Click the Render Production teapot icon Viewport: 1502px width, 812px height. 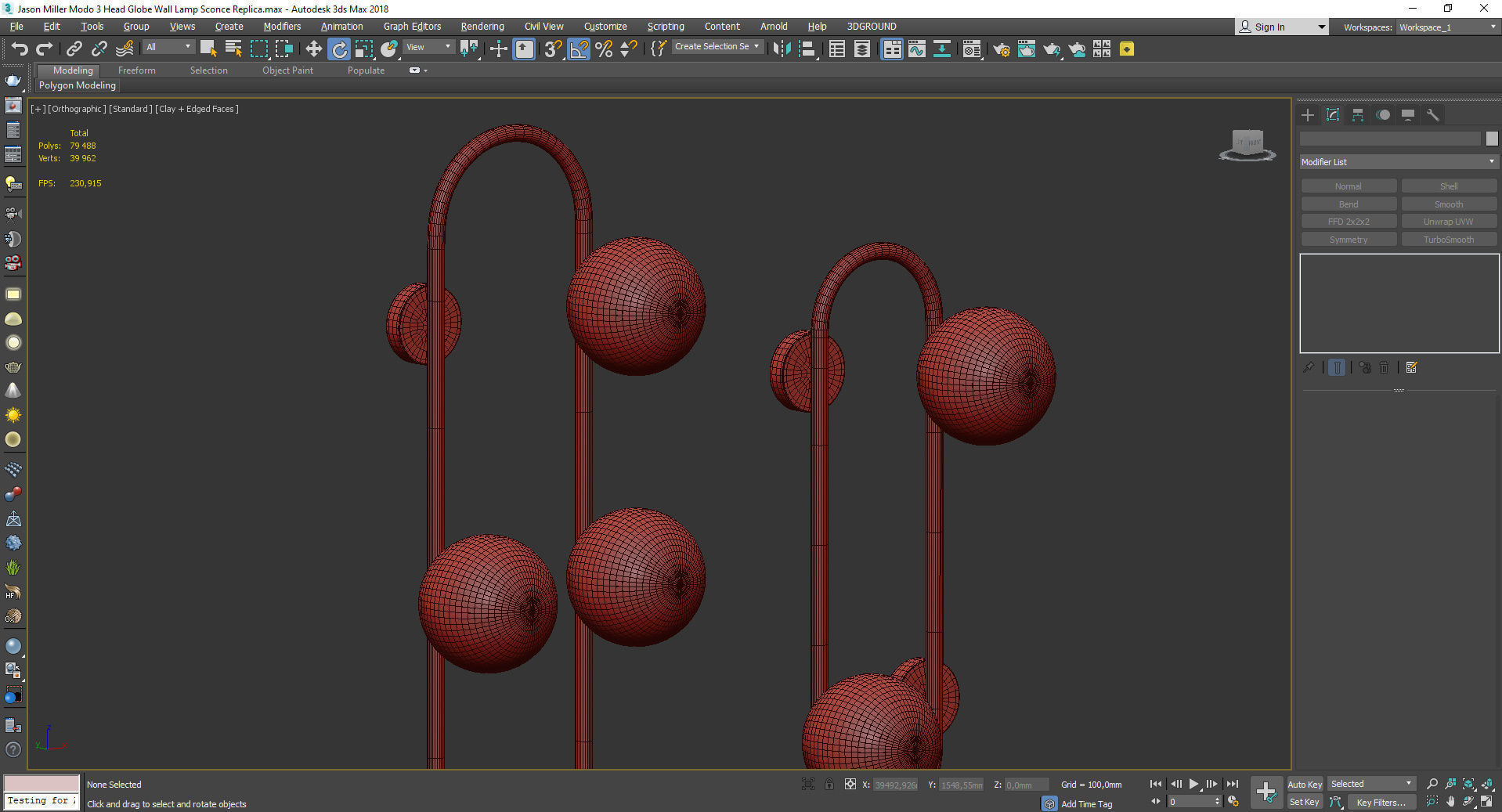(x=1052, y=49)
